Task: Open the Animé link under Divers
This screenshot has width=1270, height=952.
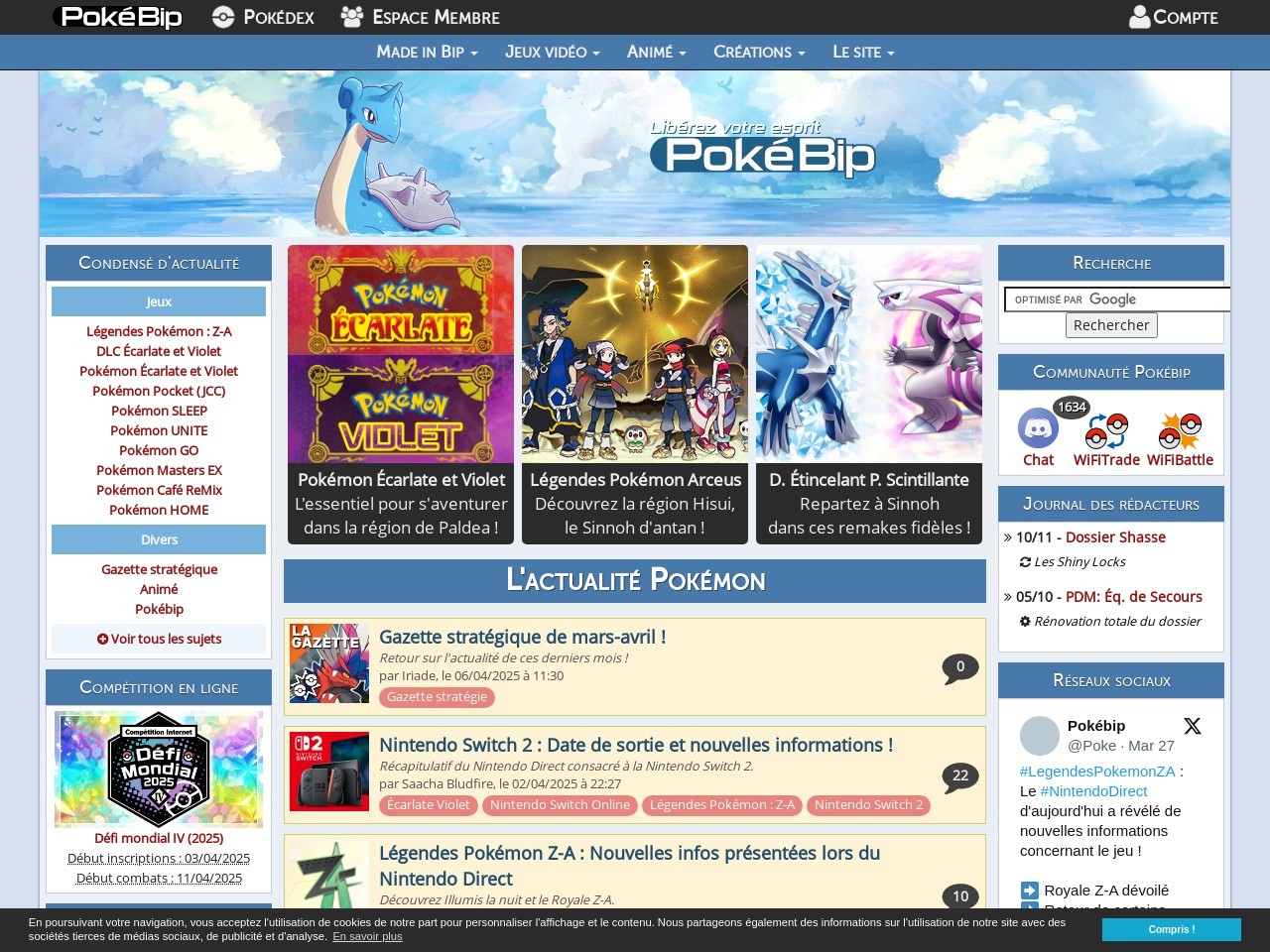Action: 159,589
